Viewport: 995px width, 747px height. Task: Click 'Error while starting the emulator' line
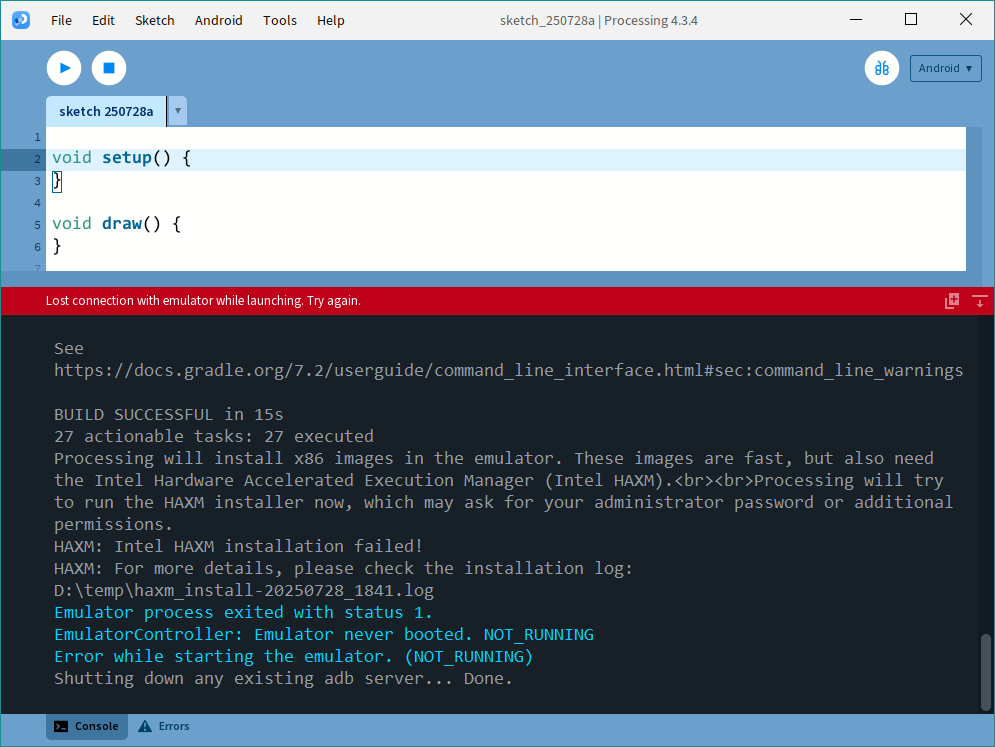293,657
